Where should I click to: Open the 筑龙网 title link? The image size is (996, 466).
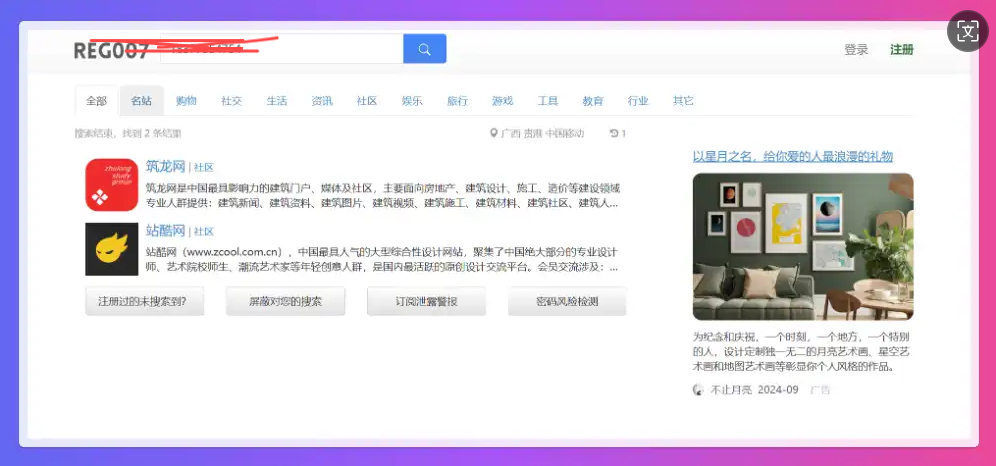pyautogui.click(x=165, y=166)
